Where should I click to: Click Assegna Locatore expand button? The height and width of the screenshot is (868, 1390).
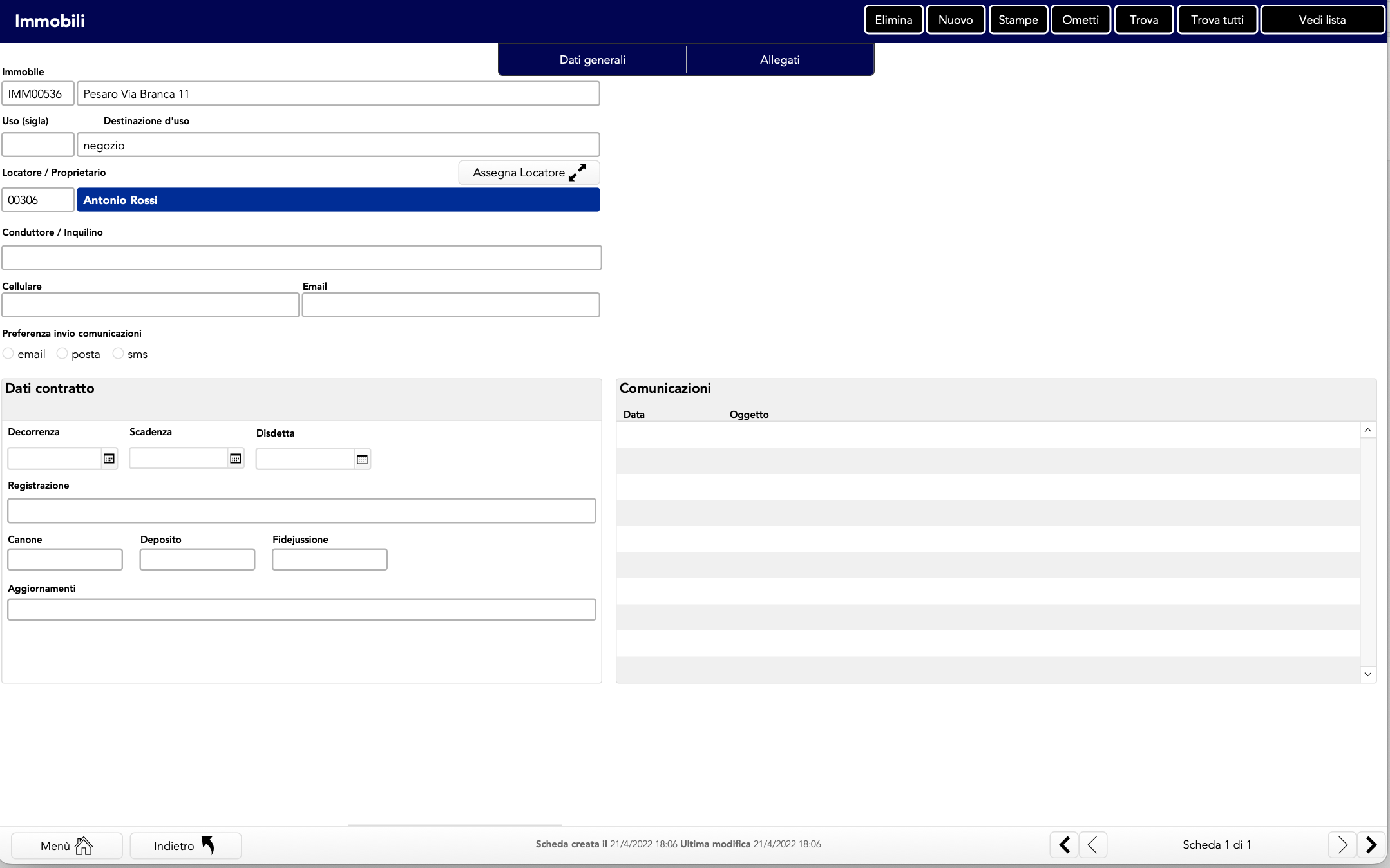click(529, 173)
